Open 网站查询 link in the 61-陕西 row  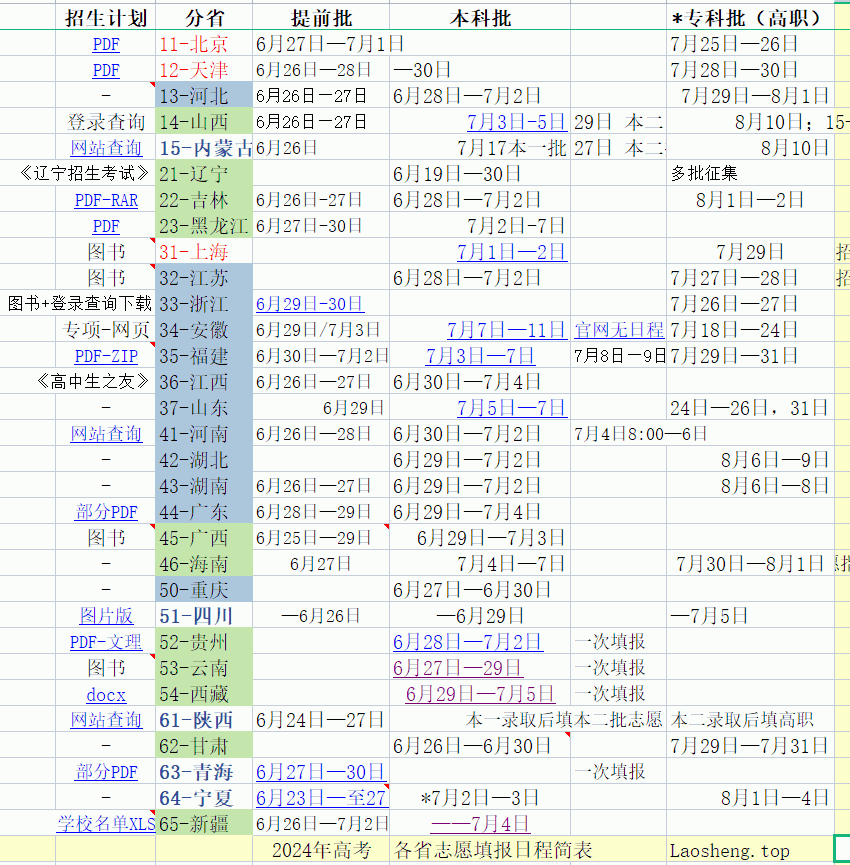click(106, 720)
